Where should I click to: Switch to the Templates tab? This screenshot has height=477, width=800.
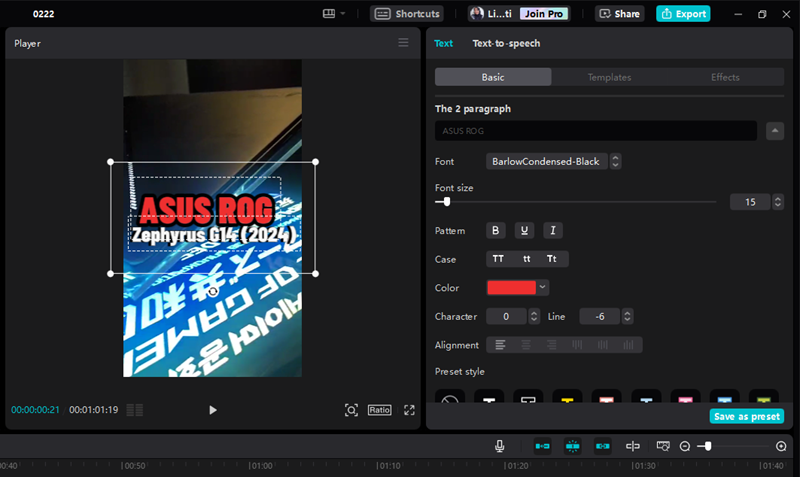click(609, 77)
